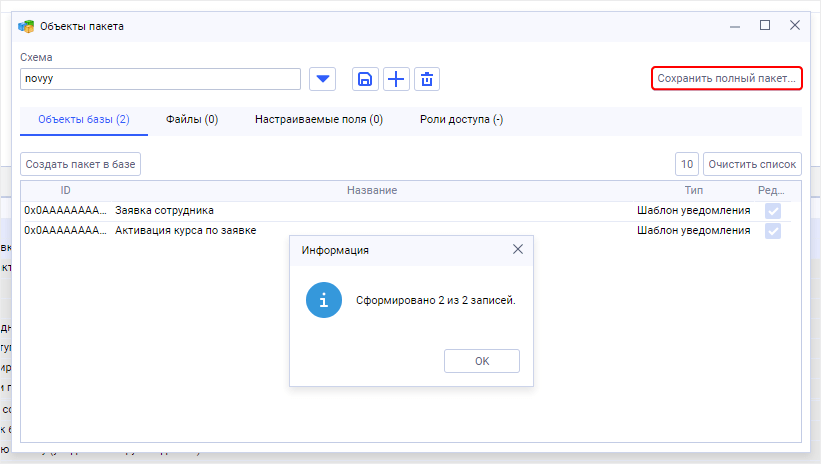
Task: Click Сохранить полный пакет button
Action: coord(726,79)
